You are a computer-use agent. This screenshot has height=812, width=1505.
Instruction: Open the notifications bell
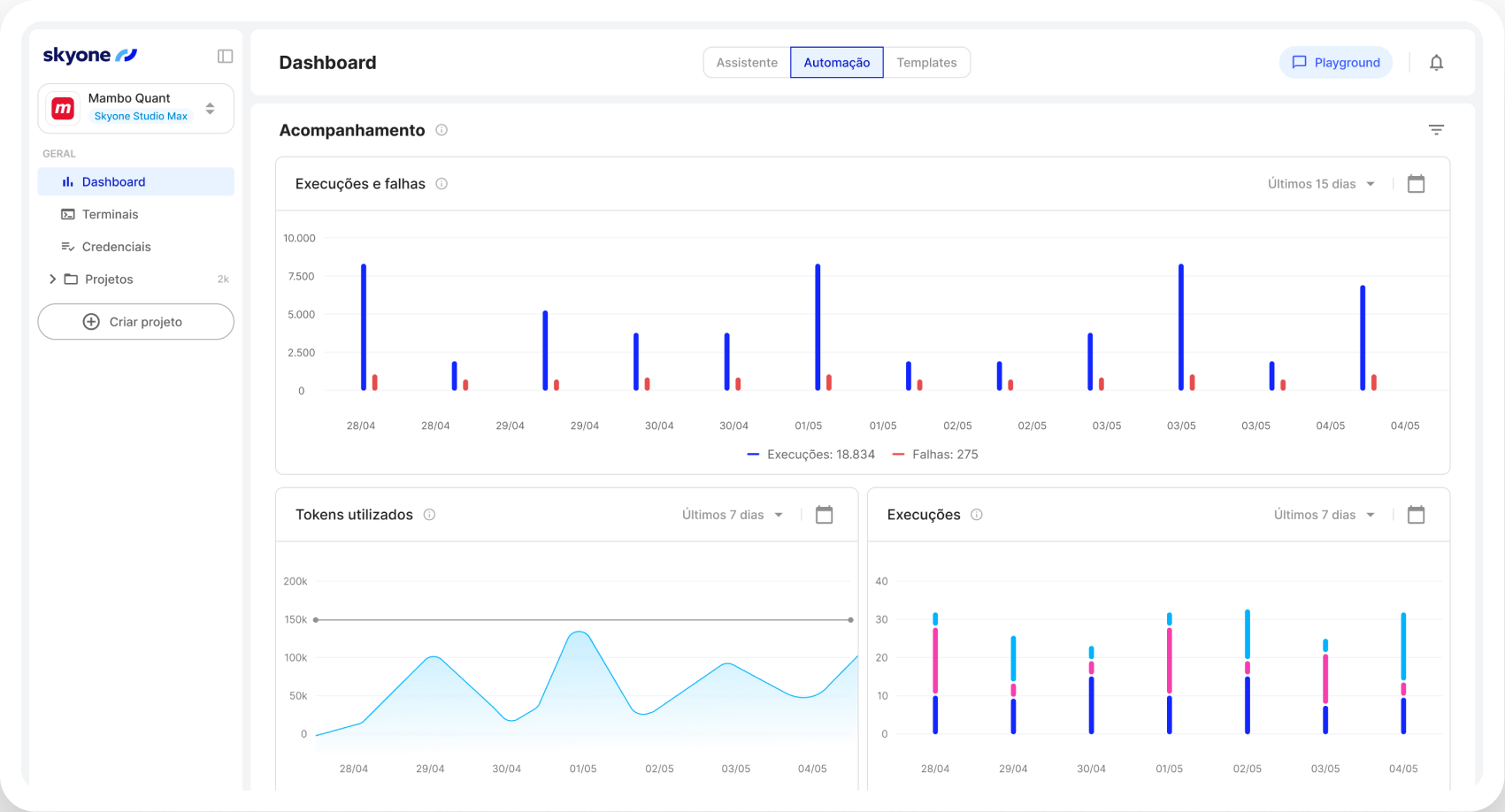click(x=1436, y=63)
